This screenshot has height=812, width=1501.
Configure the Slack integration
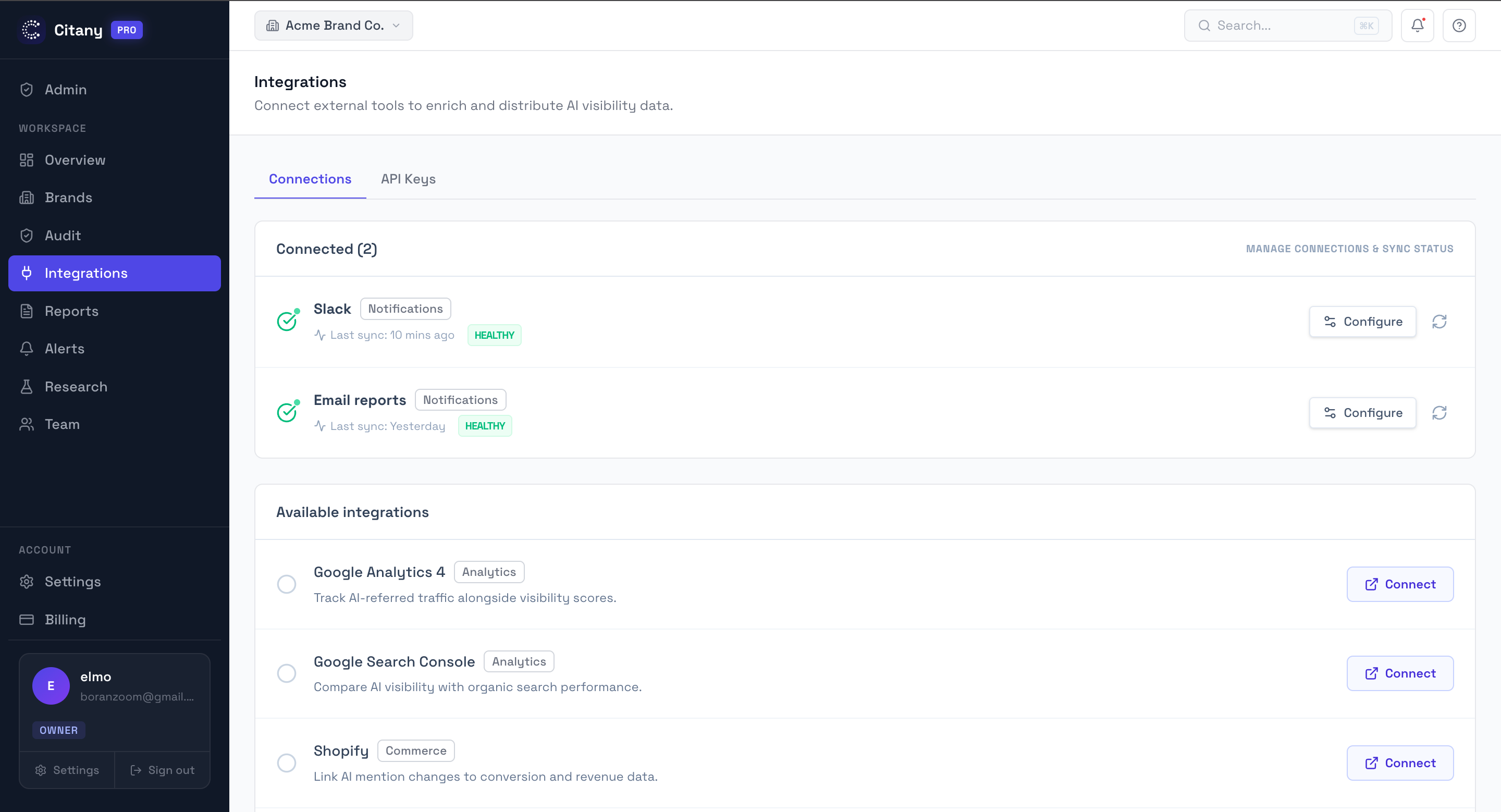[1362, 322]
